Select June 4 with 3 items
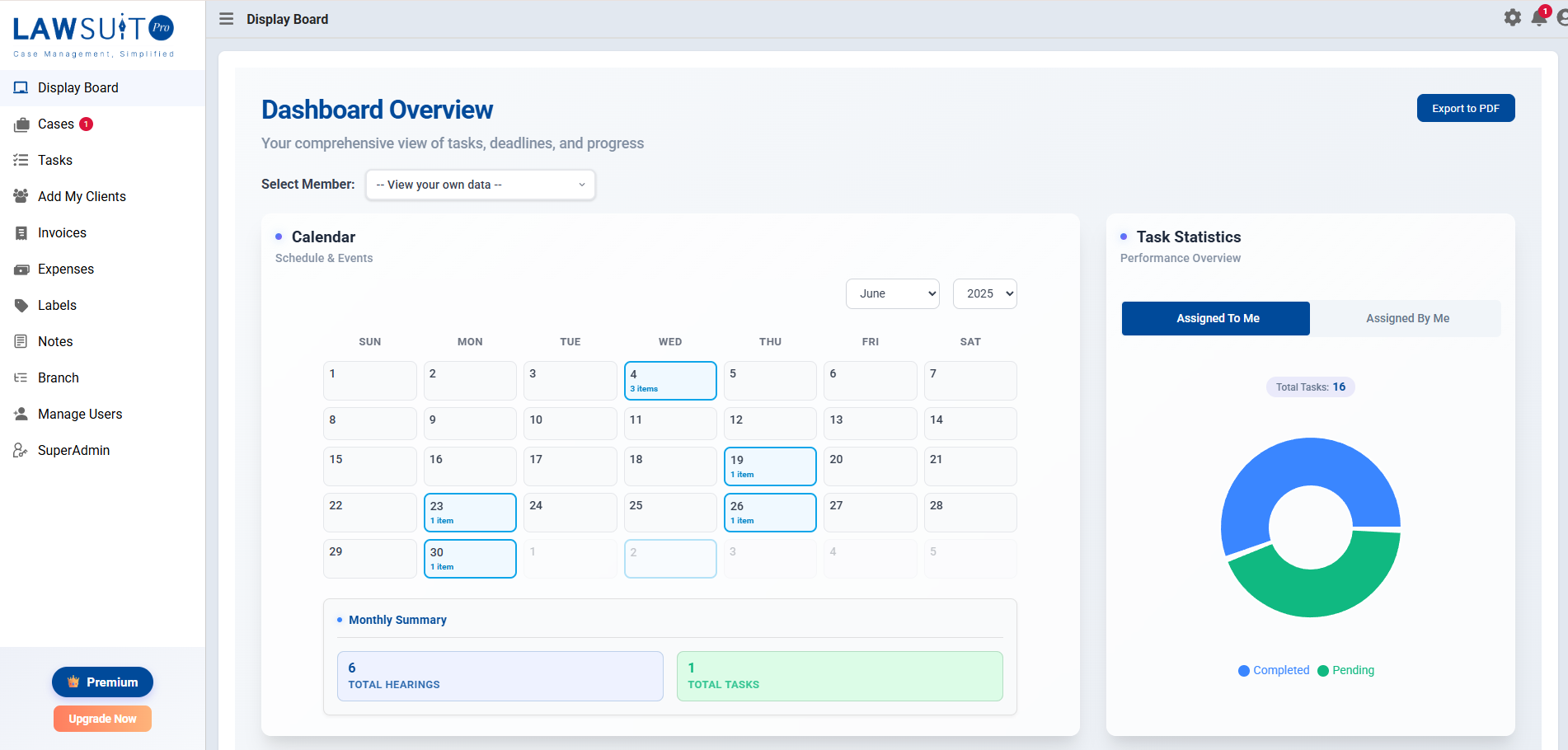 [x=669, y=381]
